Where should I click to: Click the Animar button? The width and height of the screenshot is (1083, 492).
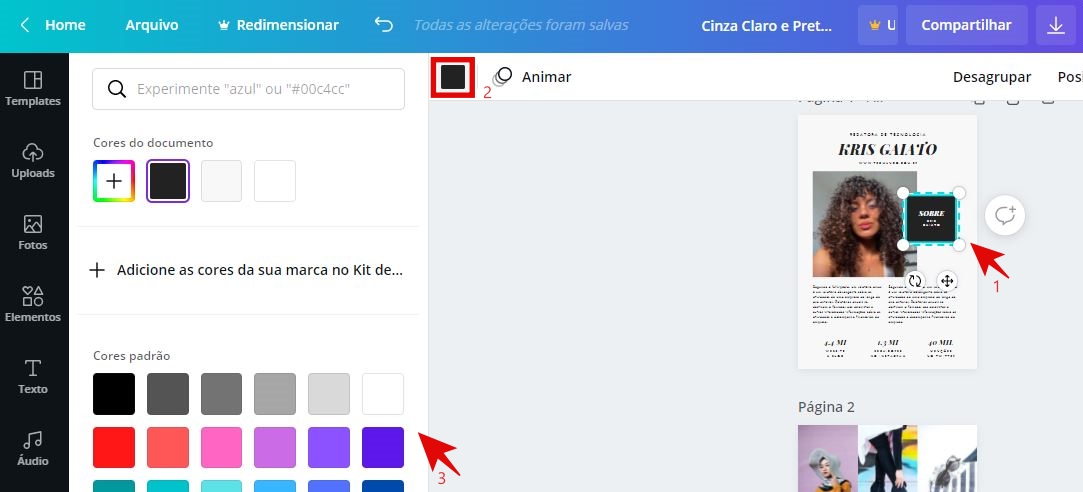point(533,77)
